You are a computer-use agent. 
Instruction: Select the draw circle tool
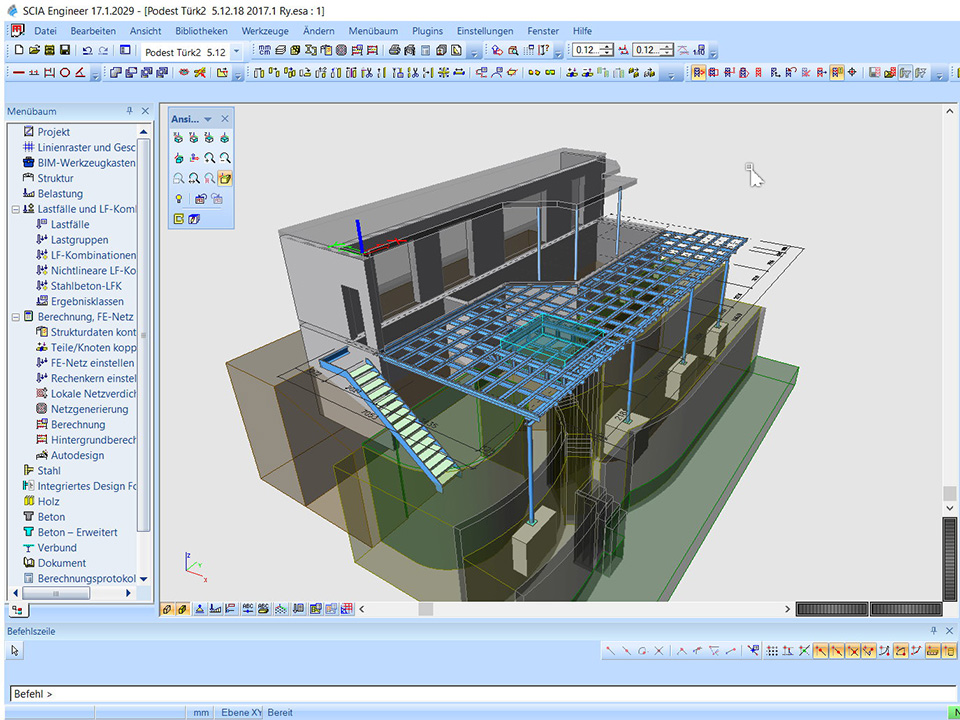(65, 72)
